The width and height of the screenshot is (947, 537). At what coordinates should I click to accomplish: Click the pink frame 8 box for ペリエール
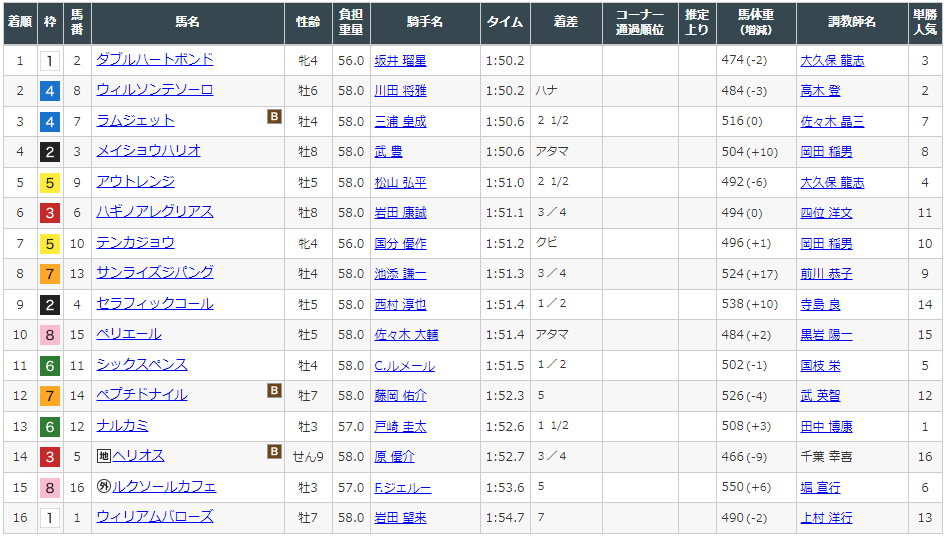pos(50,335)
